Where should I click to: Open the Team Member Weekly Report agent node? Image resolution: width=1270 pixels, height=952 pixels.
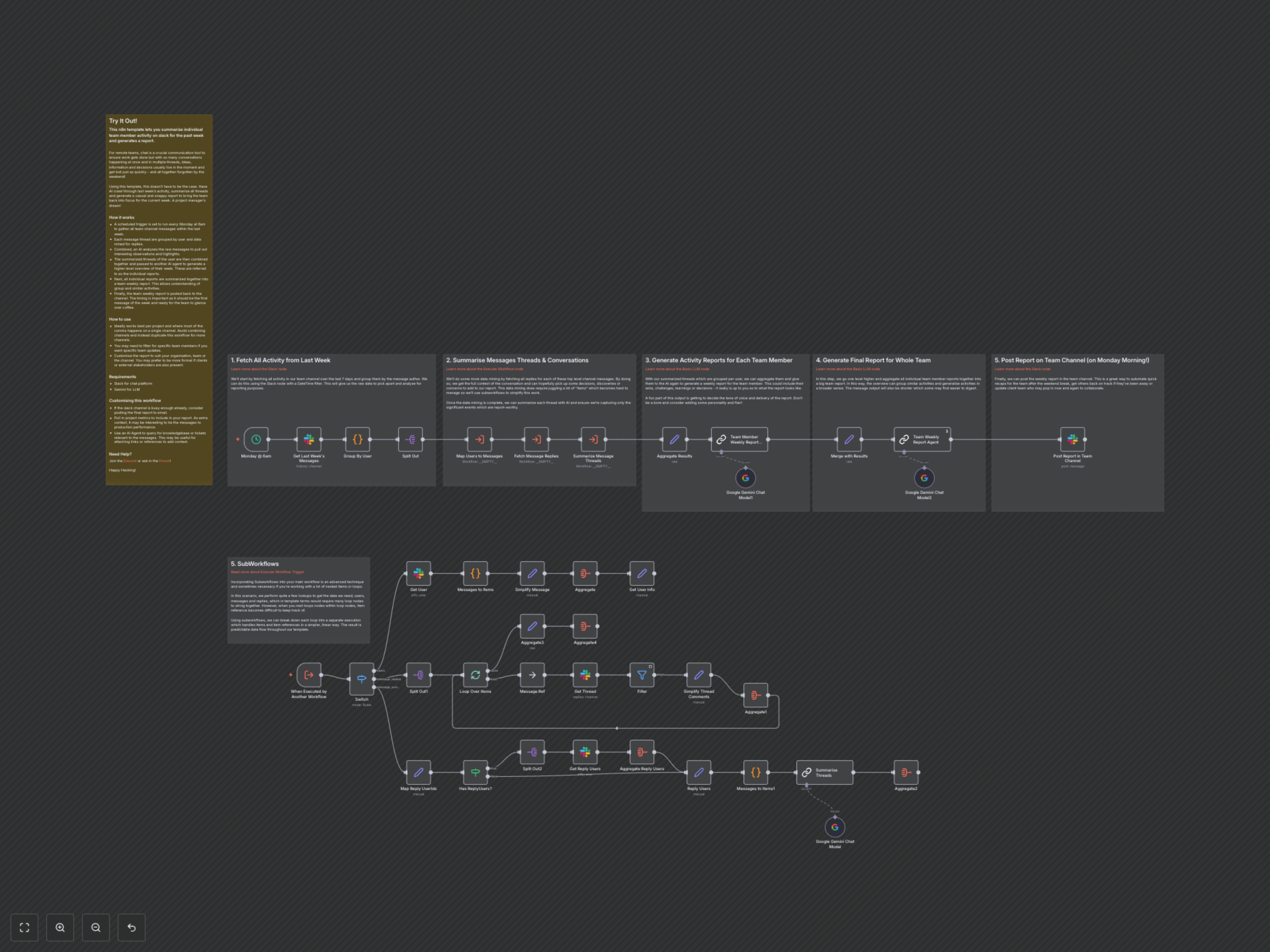click(740, 440)
